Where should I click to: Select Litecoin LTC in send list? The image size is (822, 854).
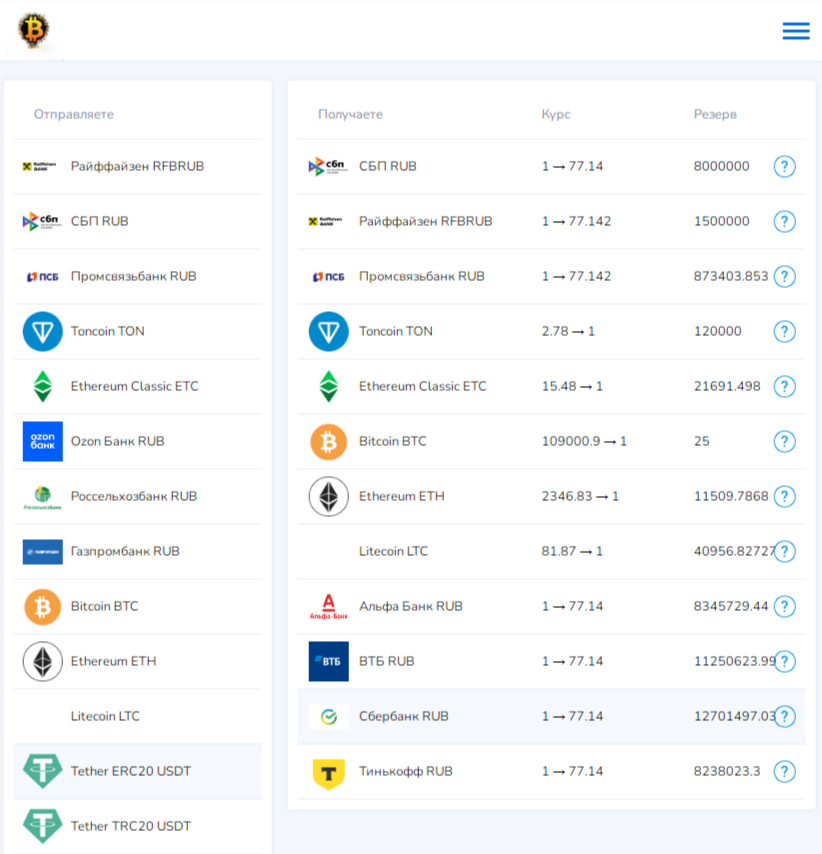tap(137, 716)
